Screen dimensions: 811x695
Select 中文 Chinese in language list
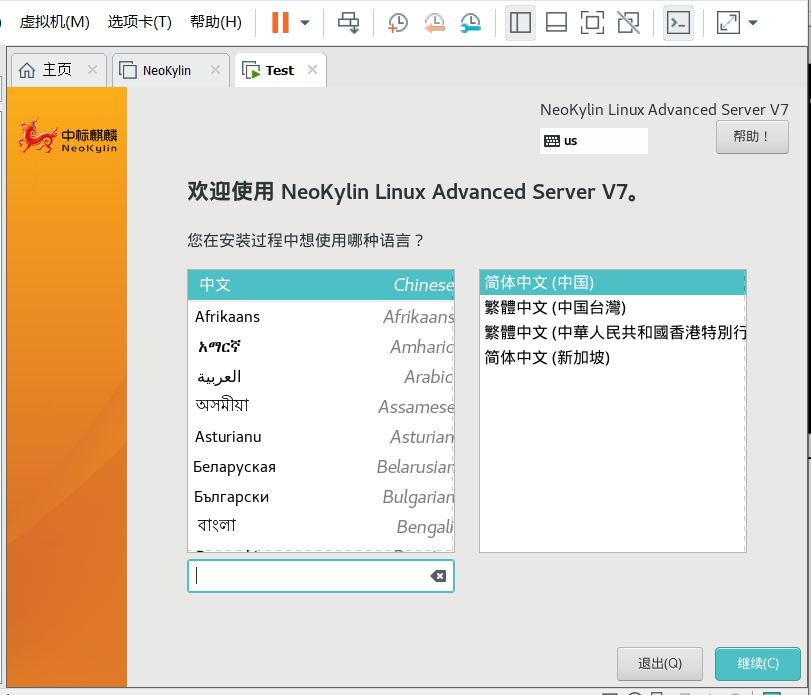tap(321, 284)
